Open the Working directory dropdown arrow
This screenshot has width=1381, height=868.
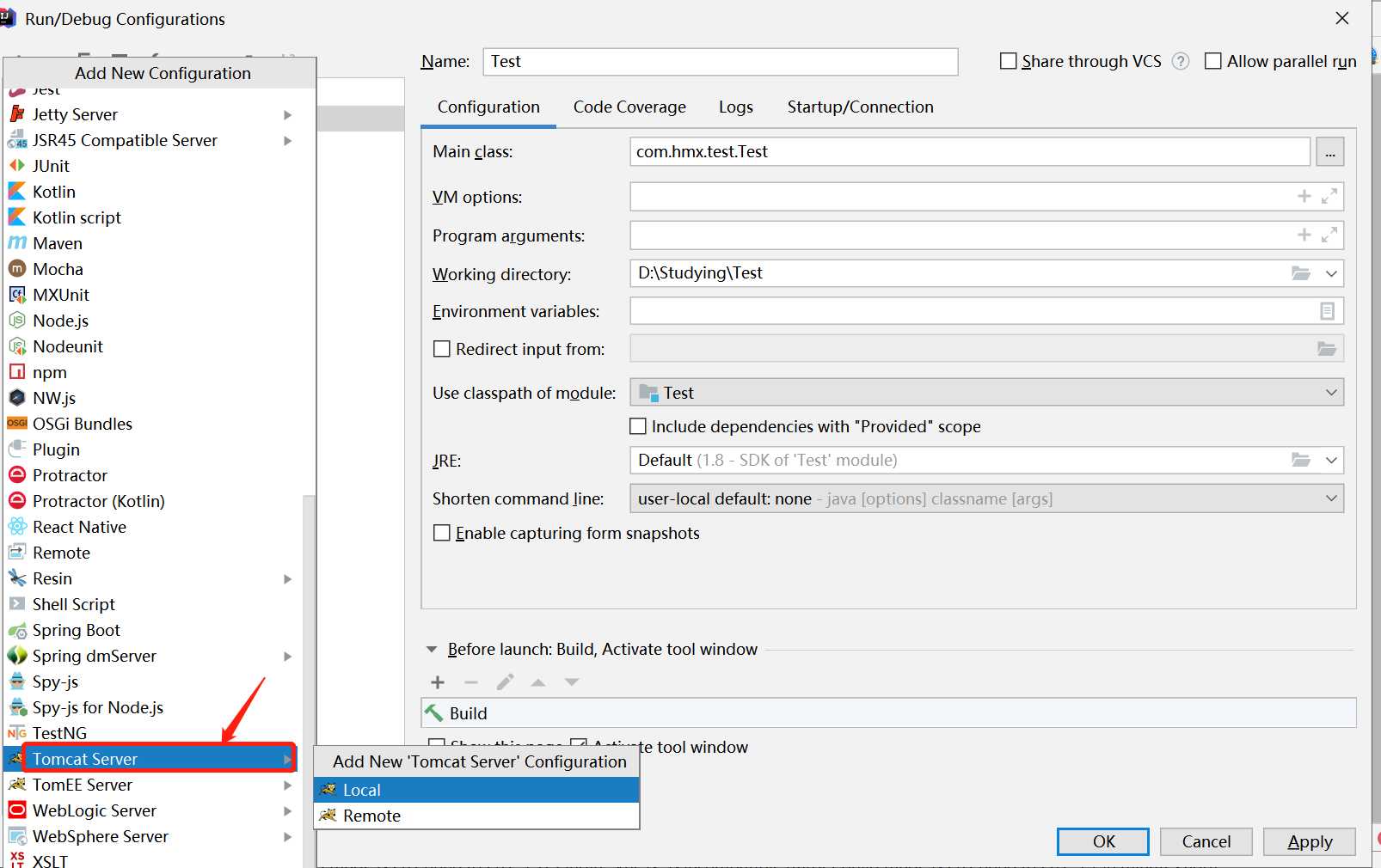[1331, 273]
